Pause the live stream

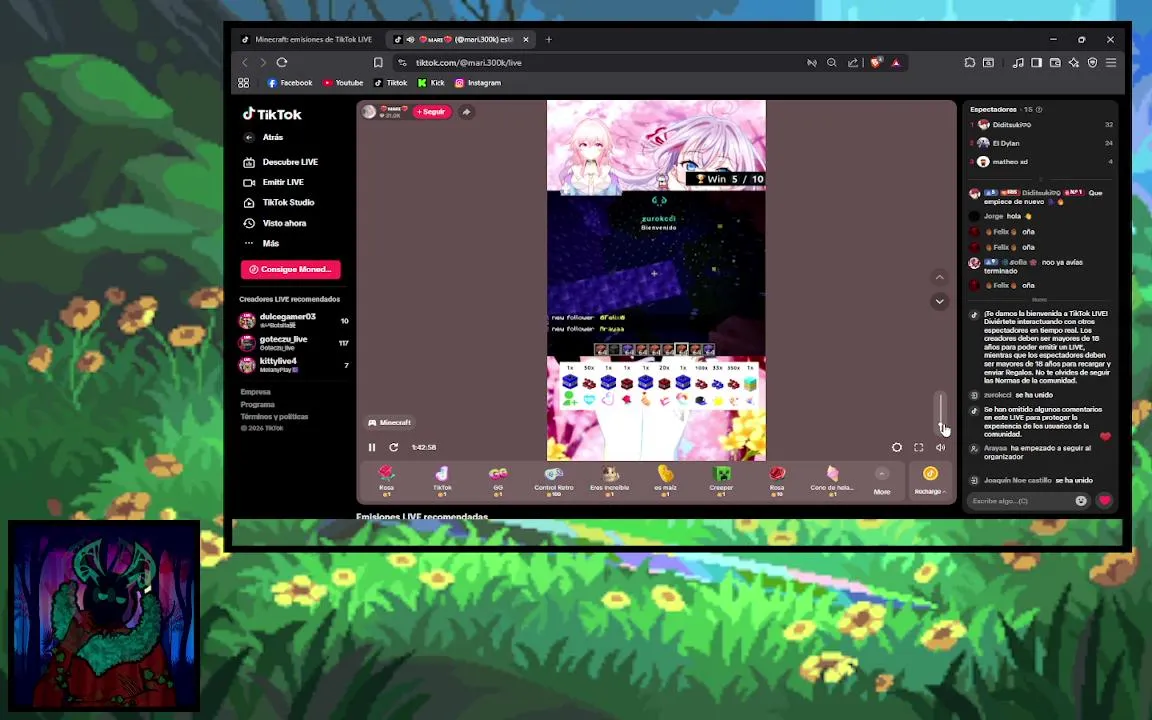click(x=372, y=447)
